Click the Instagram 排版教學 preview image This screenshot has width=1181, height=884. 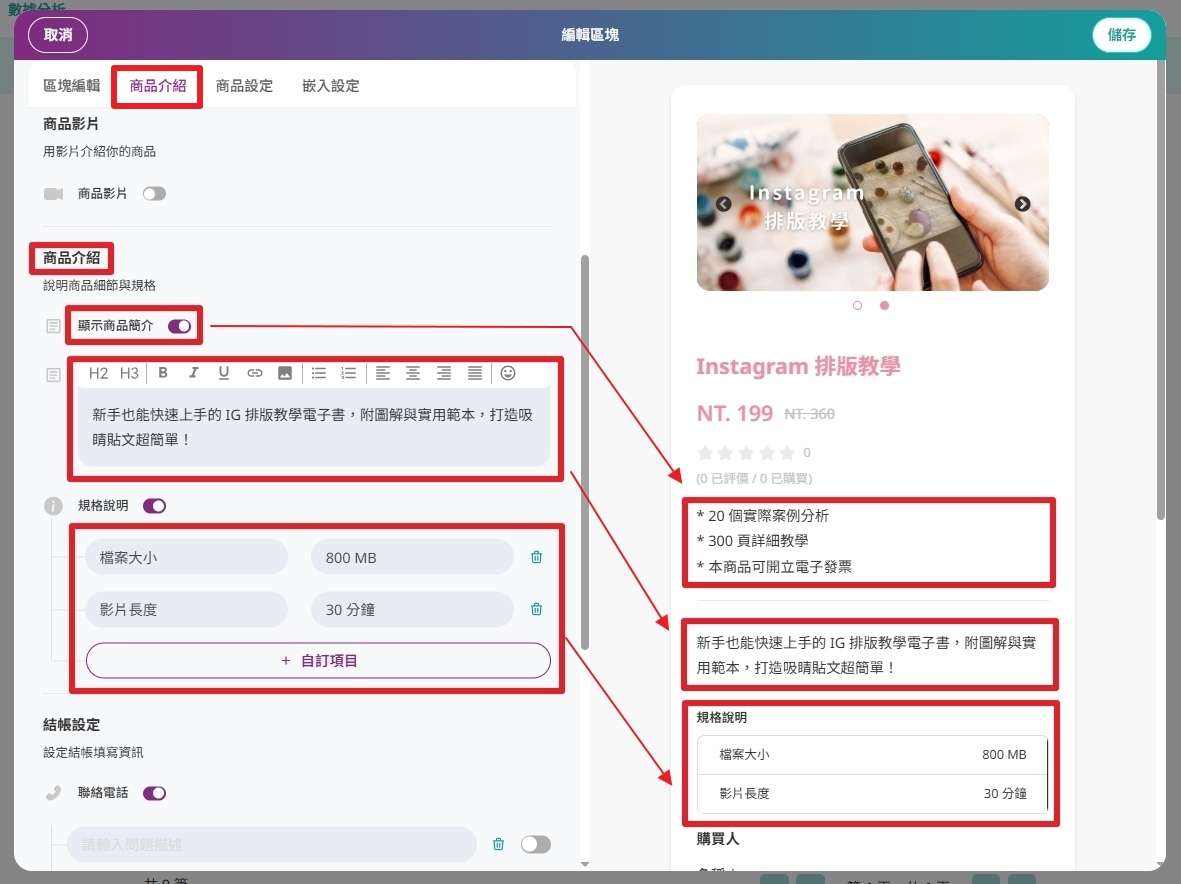872,202
